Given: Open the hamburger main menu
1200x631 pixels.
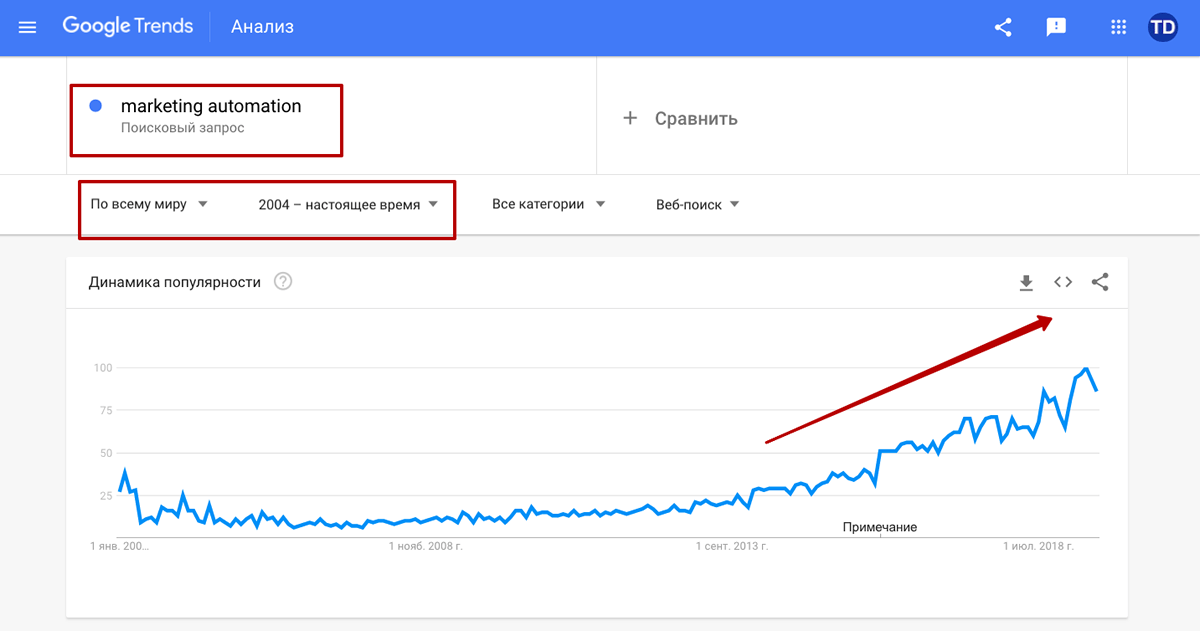Looking at the screenshot, I should 28,27.
